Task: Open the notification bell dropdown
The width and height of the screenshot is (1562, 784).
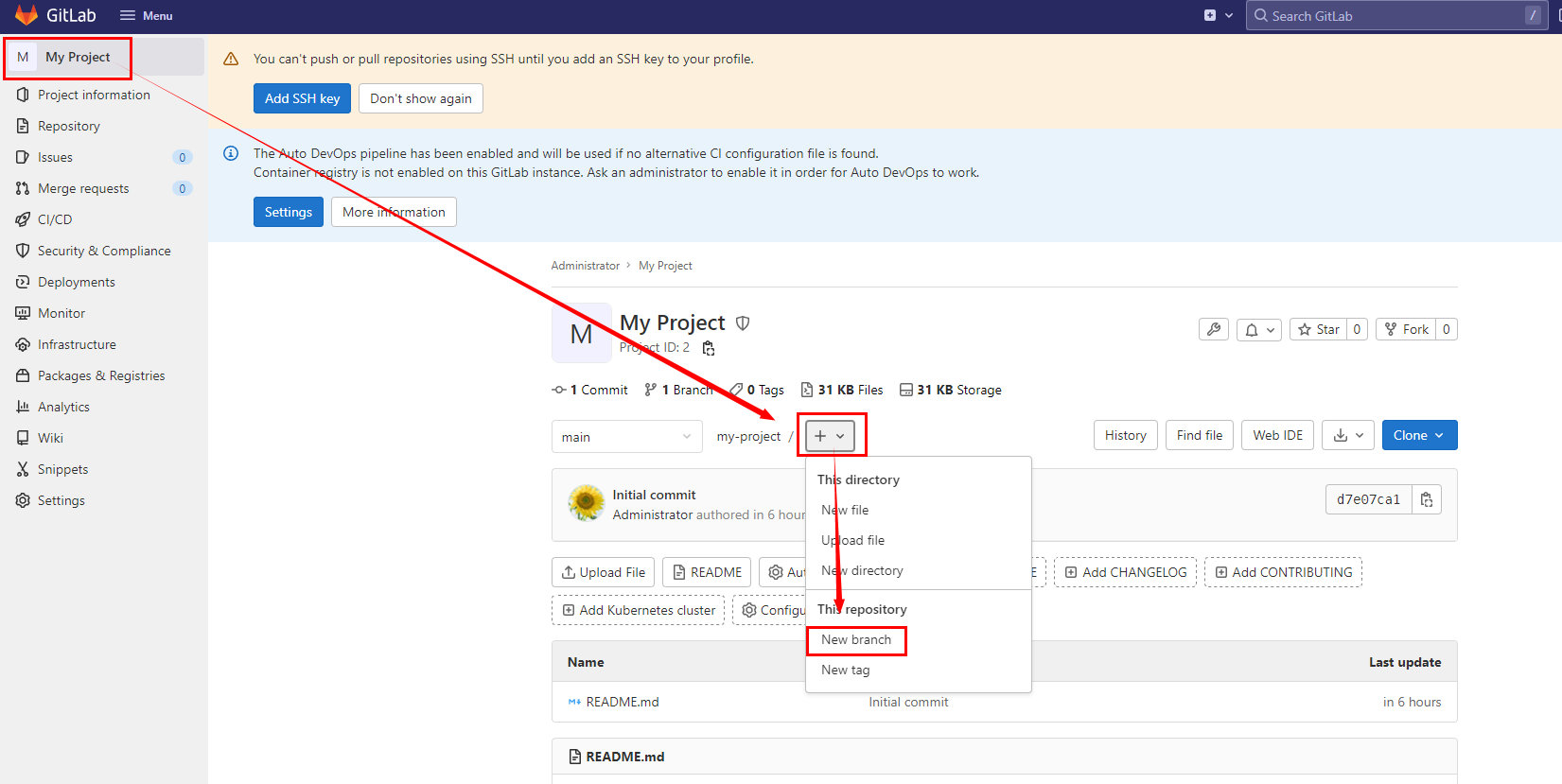Action: 1259,329
